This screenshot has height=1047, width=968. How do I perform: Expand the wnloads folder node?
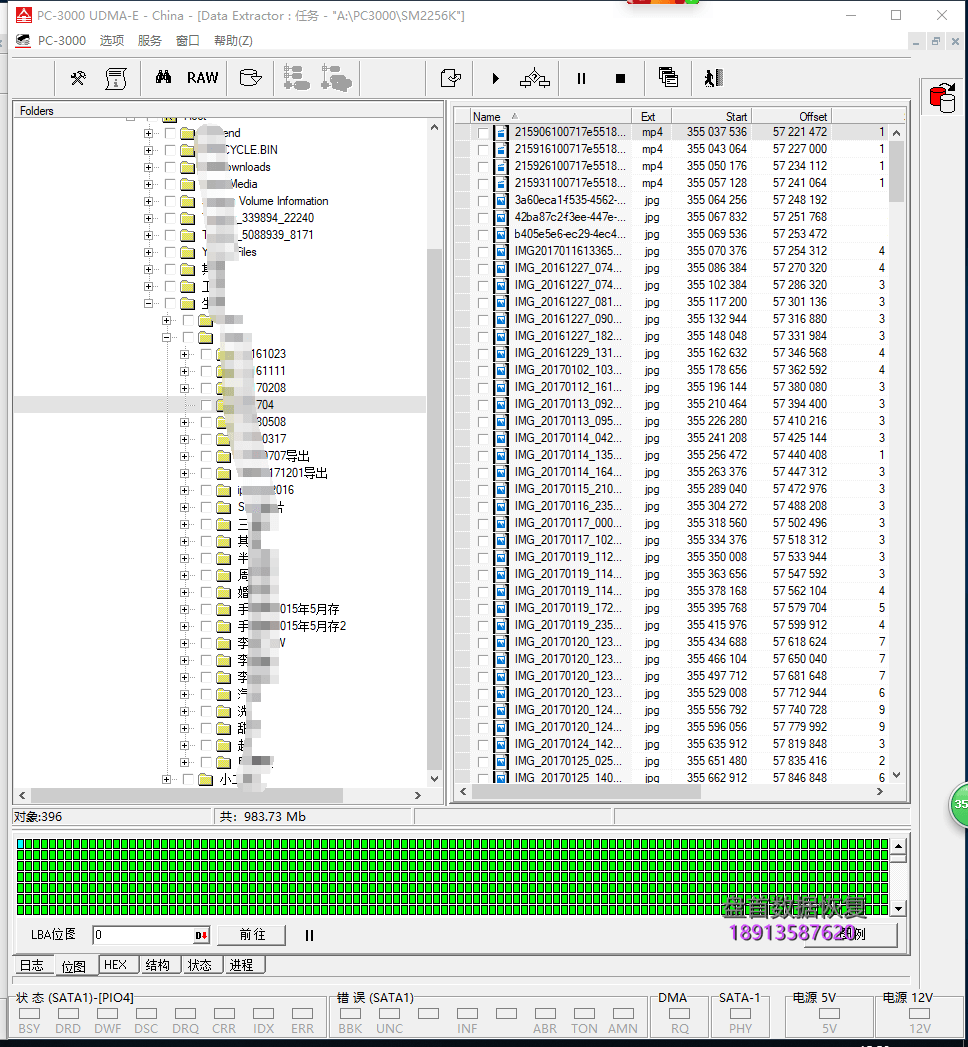tap(148, 167)
